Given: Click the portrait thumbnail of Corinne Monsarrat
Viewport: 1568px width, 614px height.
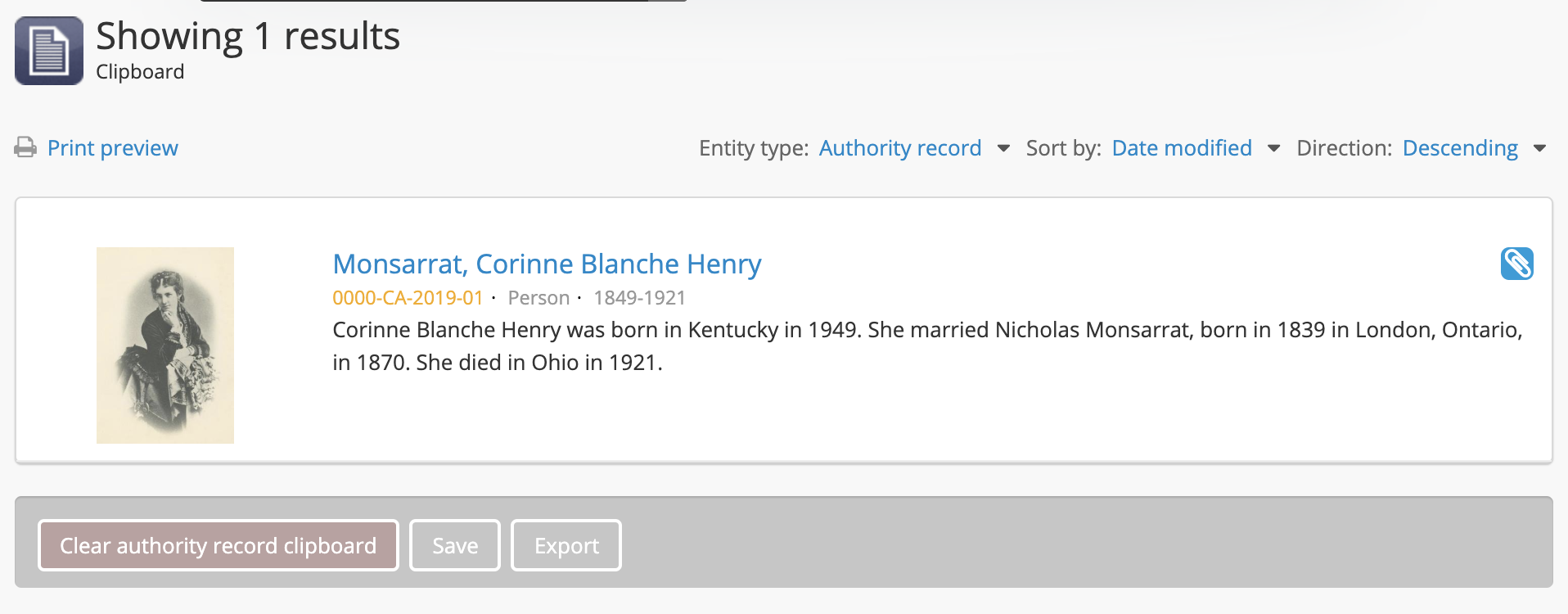Looking at the screenshot, I should (165, 345).
